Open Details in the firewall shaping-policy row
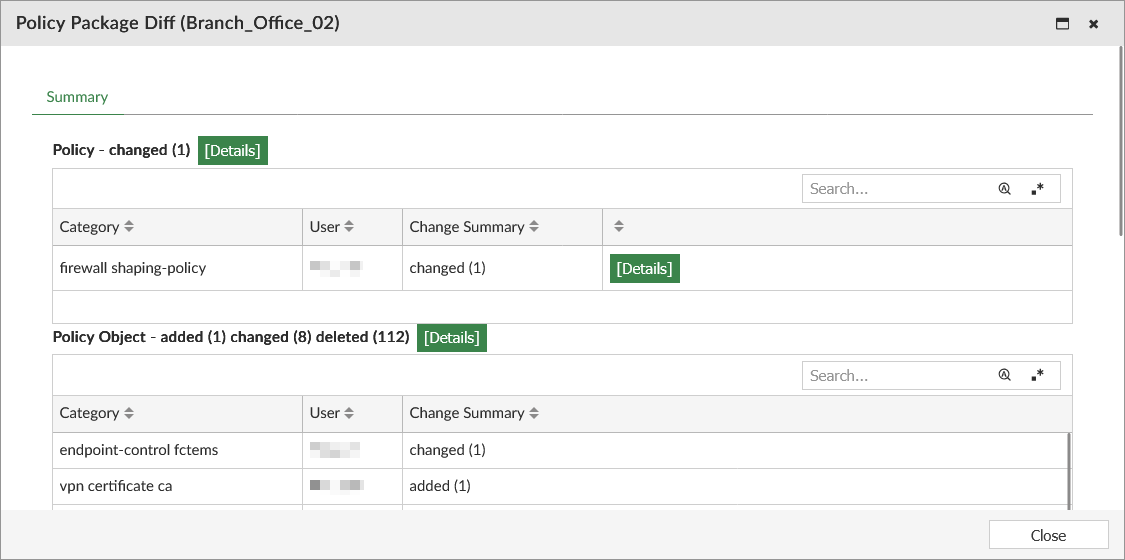1125x560 pixels. point(644,269)
